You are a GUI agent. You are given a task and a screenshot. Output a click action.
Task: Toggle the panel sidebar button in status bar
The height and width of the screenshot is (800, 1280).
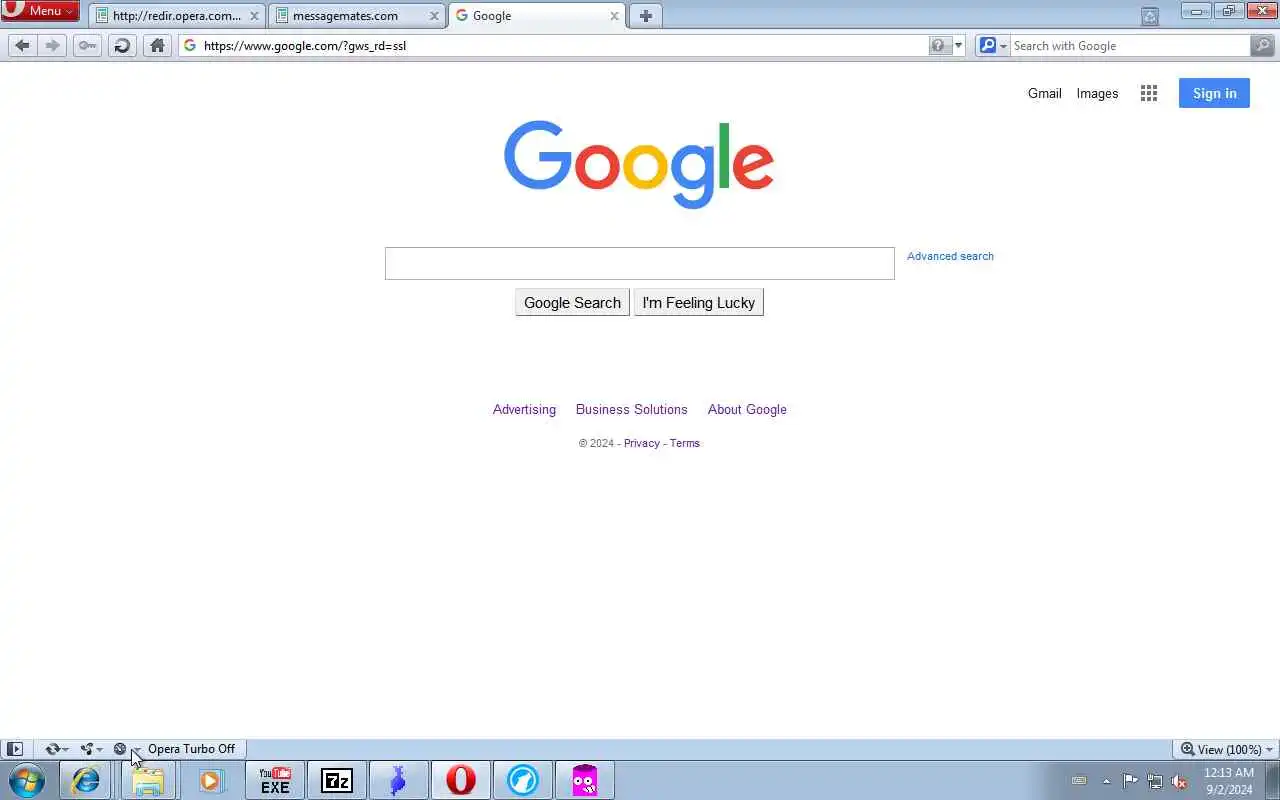pyautogui.click(x=14, y=749)
